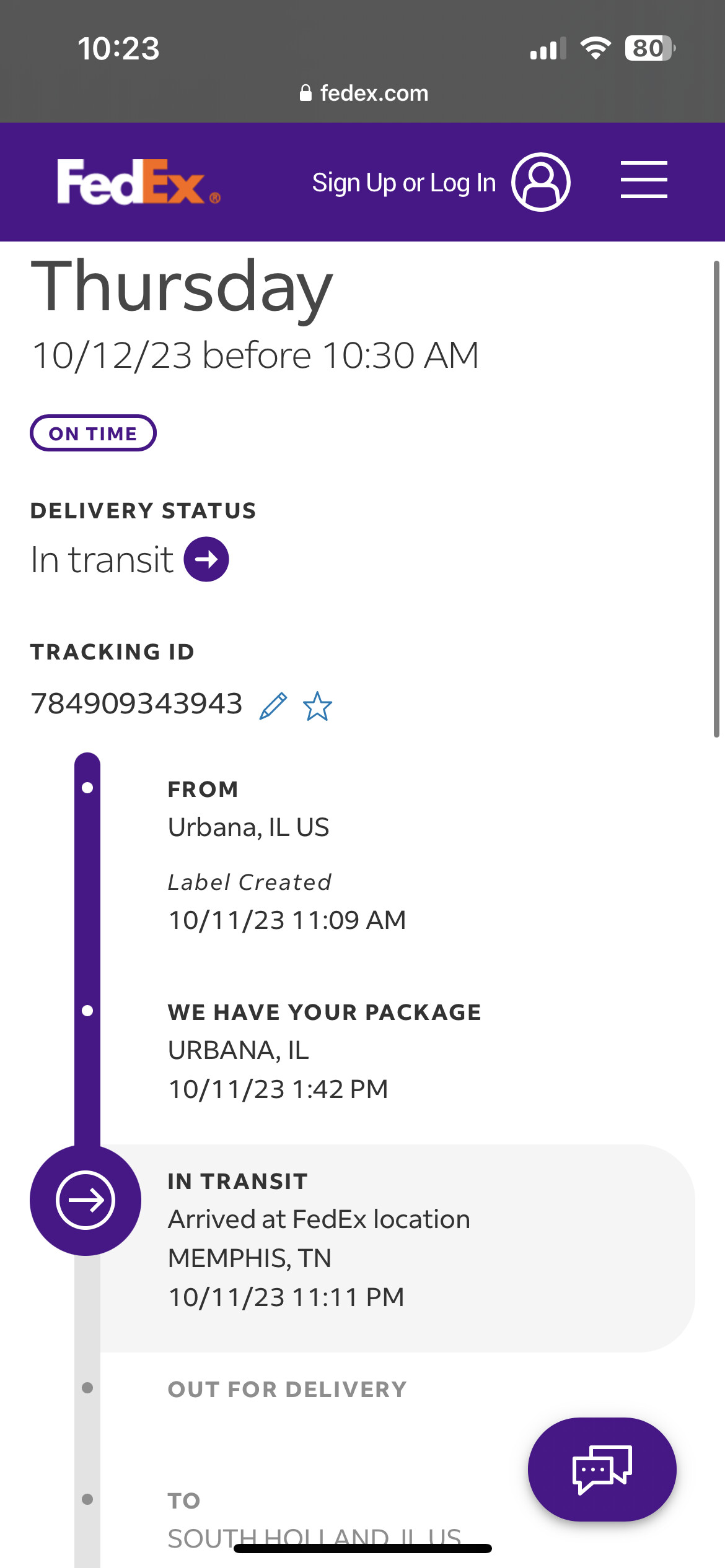Tap the In transit delivery status text
Screen dimensions: 725x1568
(x=102, y=560)
